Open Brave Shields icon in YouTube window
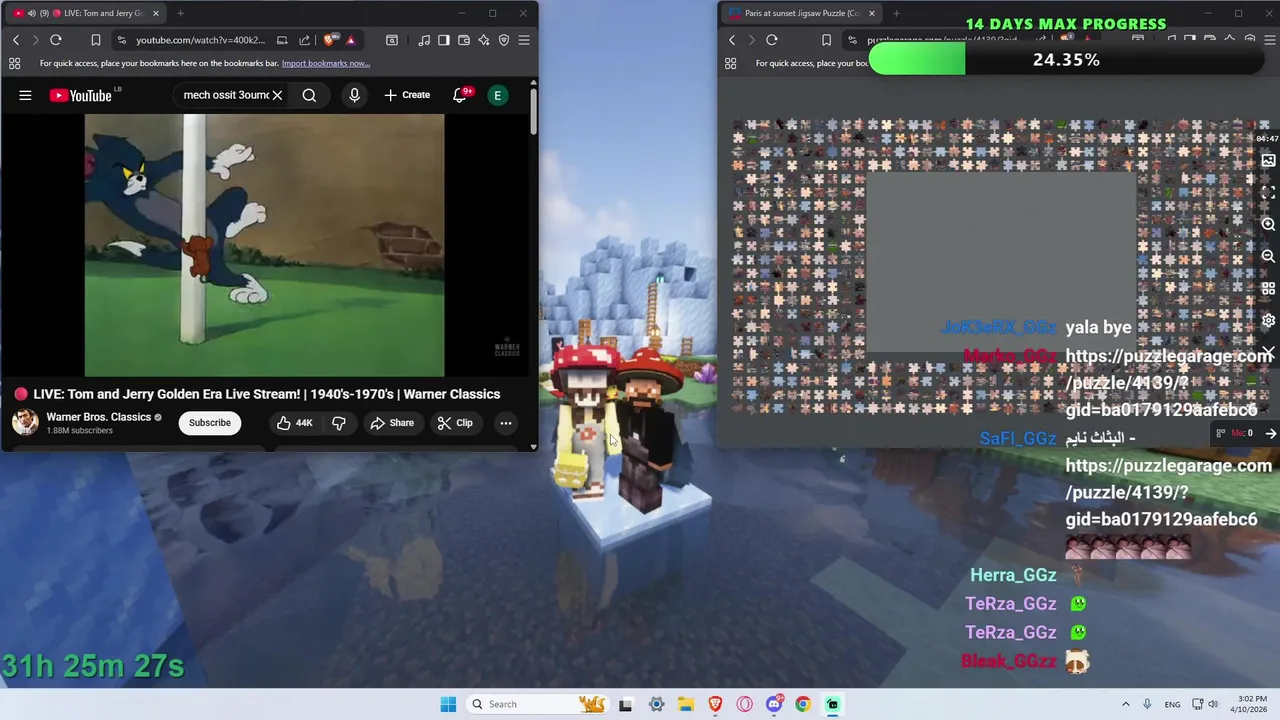 [x=329, y=40]
